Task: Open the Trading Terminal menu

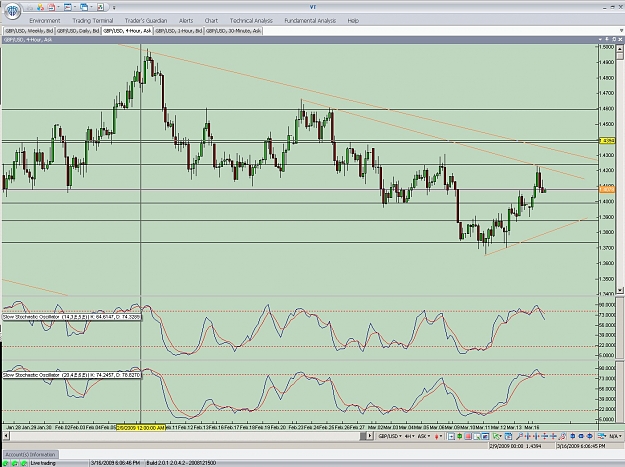Action: 92,20
